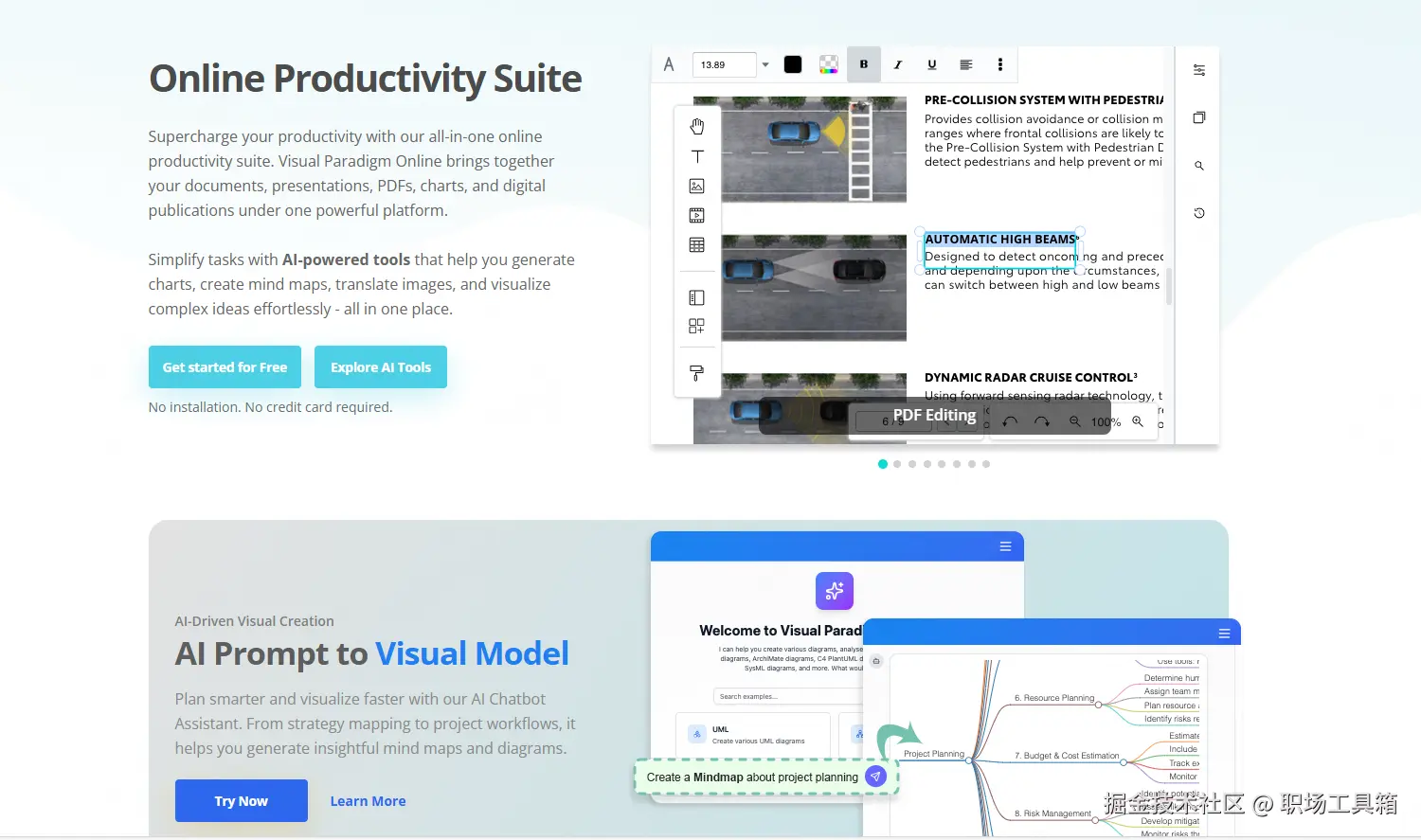Open hamburger menu in chatbot welcome window
This screenshot has width=1421, height=840.
(1005, 546)
